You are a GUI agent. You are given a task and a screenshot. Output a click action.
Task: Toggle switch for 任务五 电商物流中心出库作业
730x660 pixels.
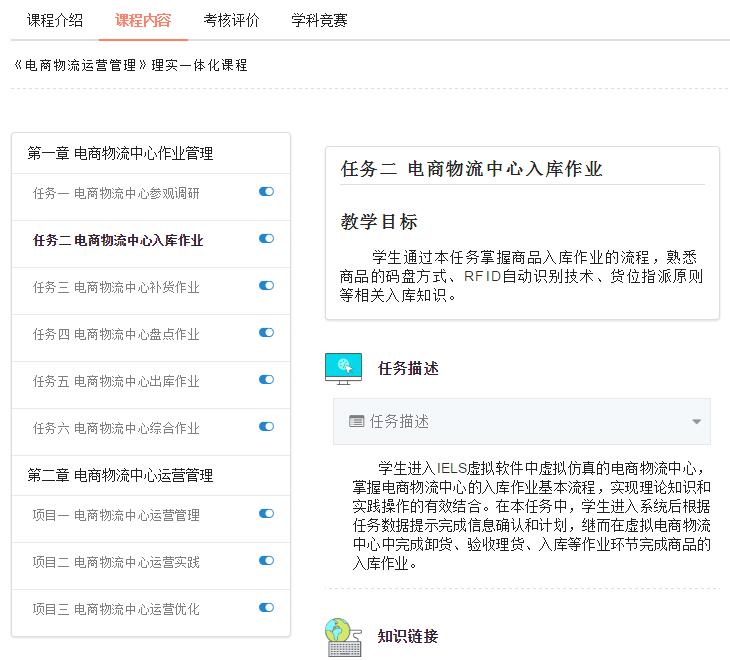[x=266, y=380]
